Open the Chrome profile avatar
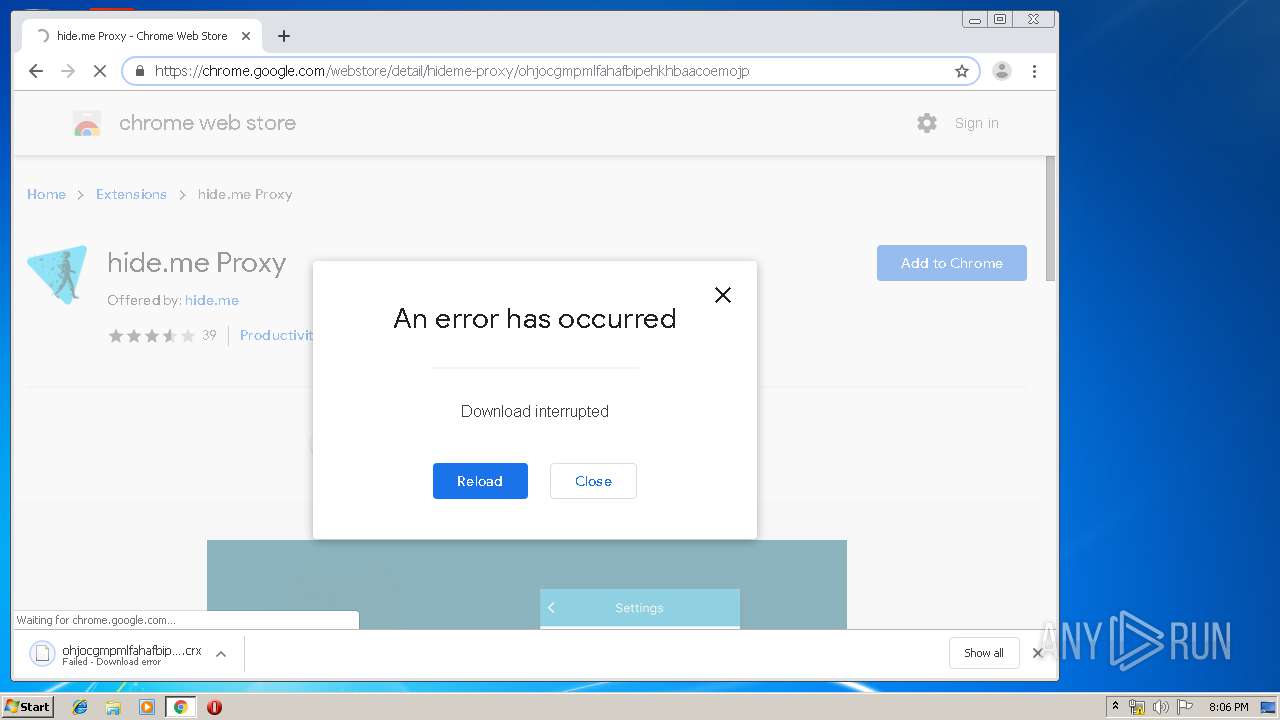The height and width of the screenshot is (720, 1280). coord(1001,71)
